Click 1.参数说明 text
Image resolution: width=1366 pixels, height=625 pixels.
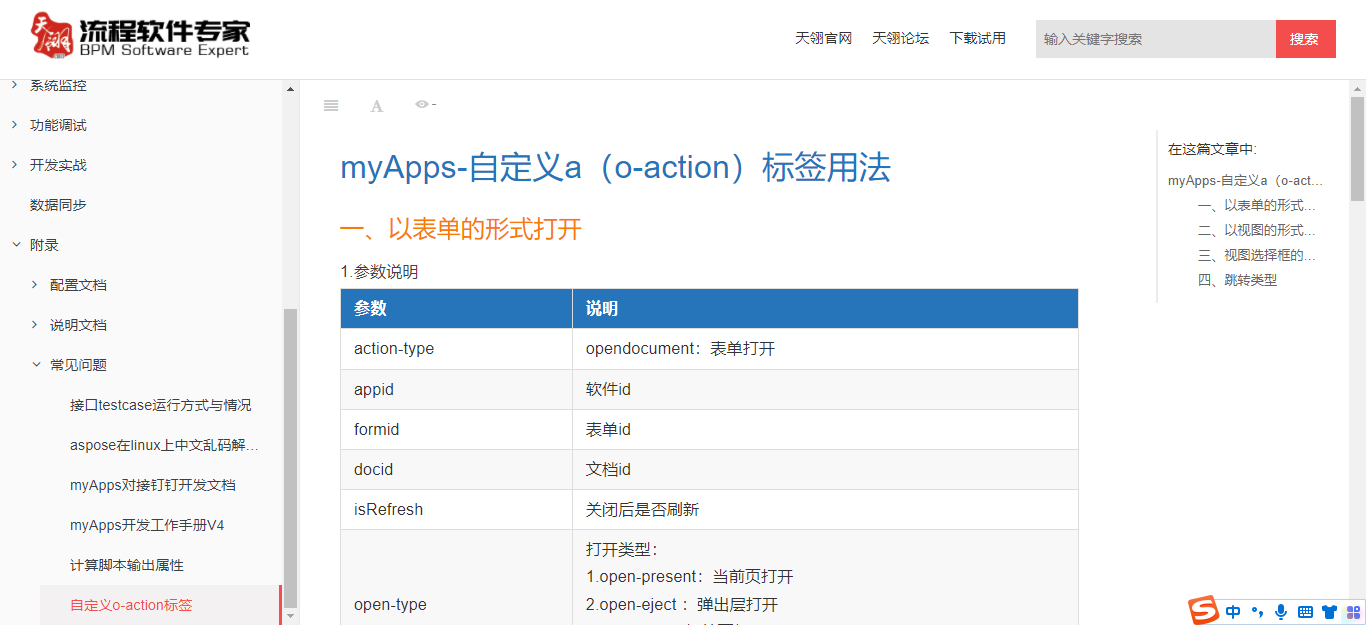[x=379, y=271]
